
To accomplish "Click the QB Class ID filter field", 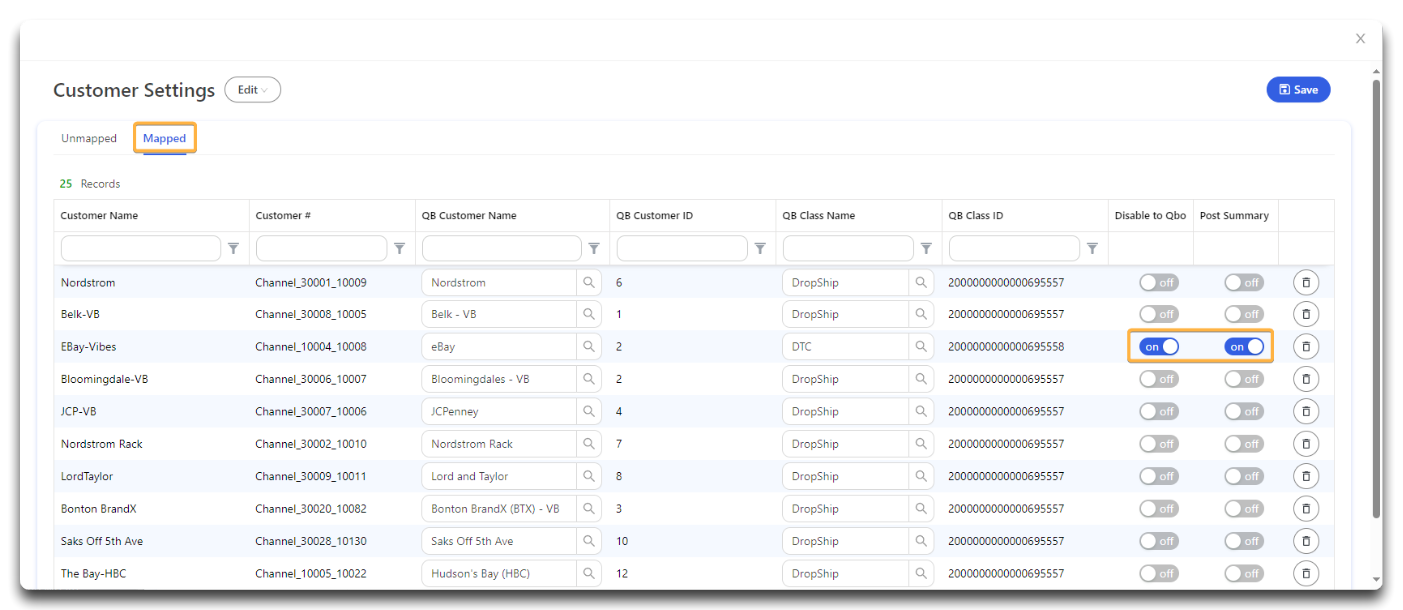I will coord(1014,248).
